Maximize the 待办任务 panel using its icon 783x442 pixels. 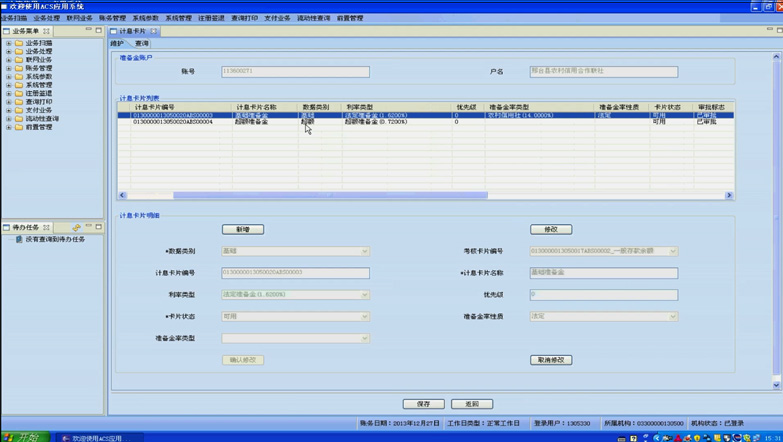pos(98,228)
